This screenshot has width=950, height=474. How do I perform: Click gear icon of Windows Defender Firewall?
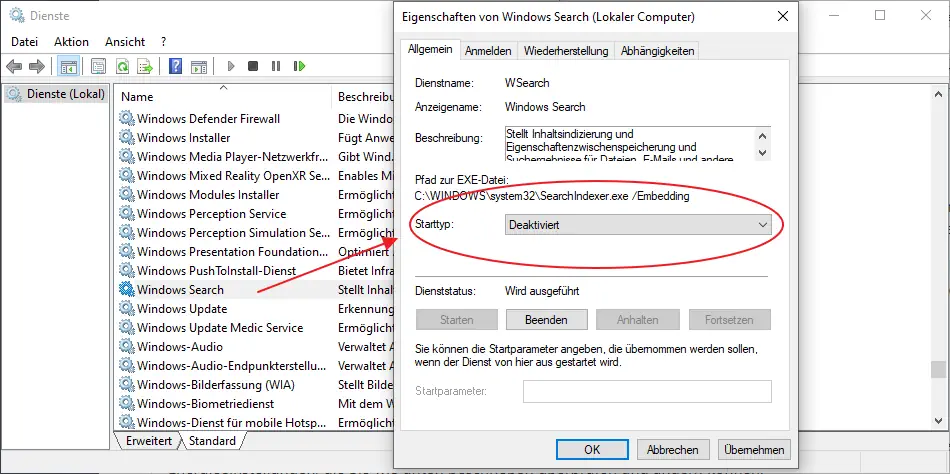point(126,118)
